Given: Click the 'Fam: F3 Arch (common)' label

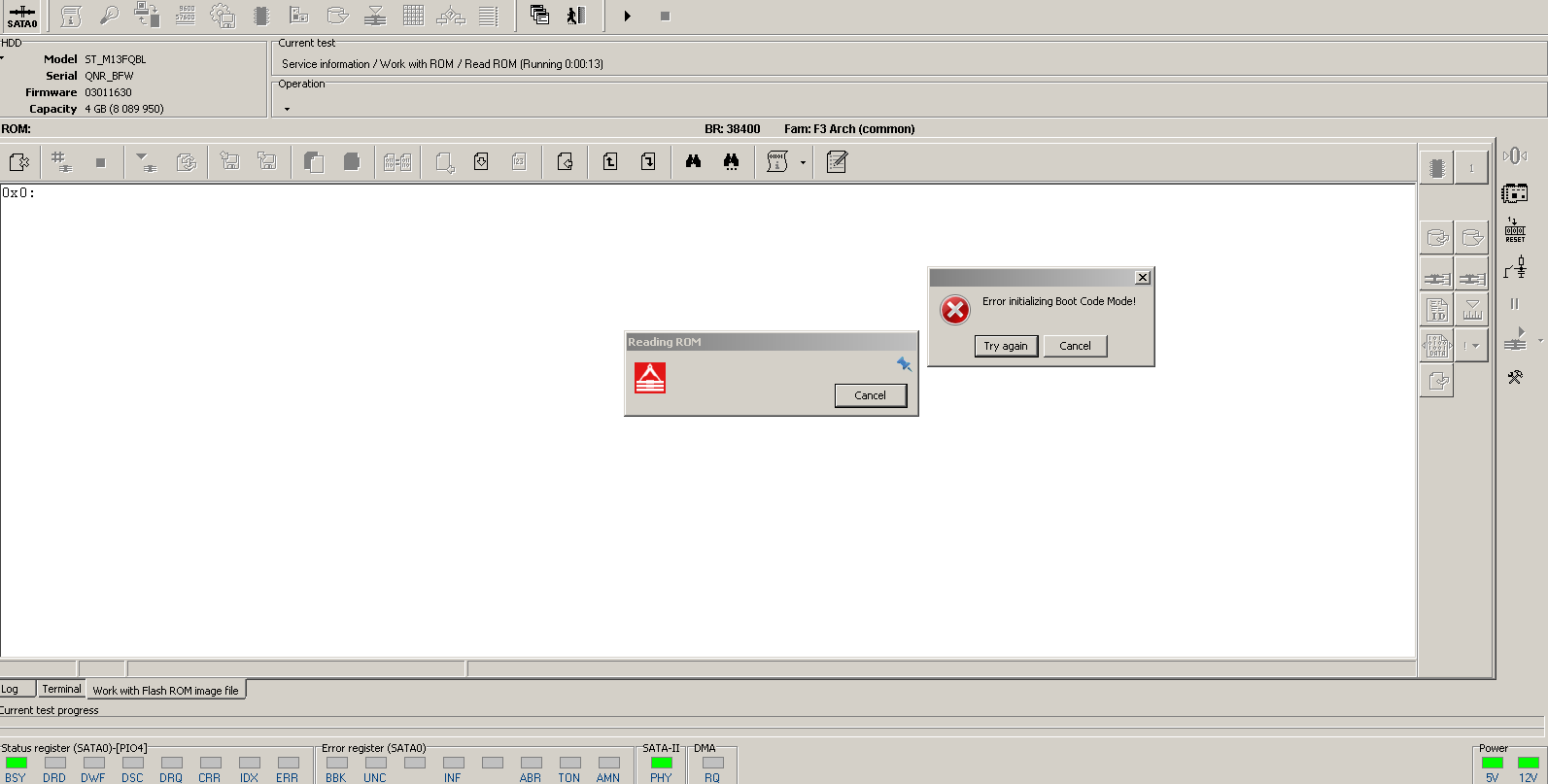Looking at the screenshot, I should (849, 128).
